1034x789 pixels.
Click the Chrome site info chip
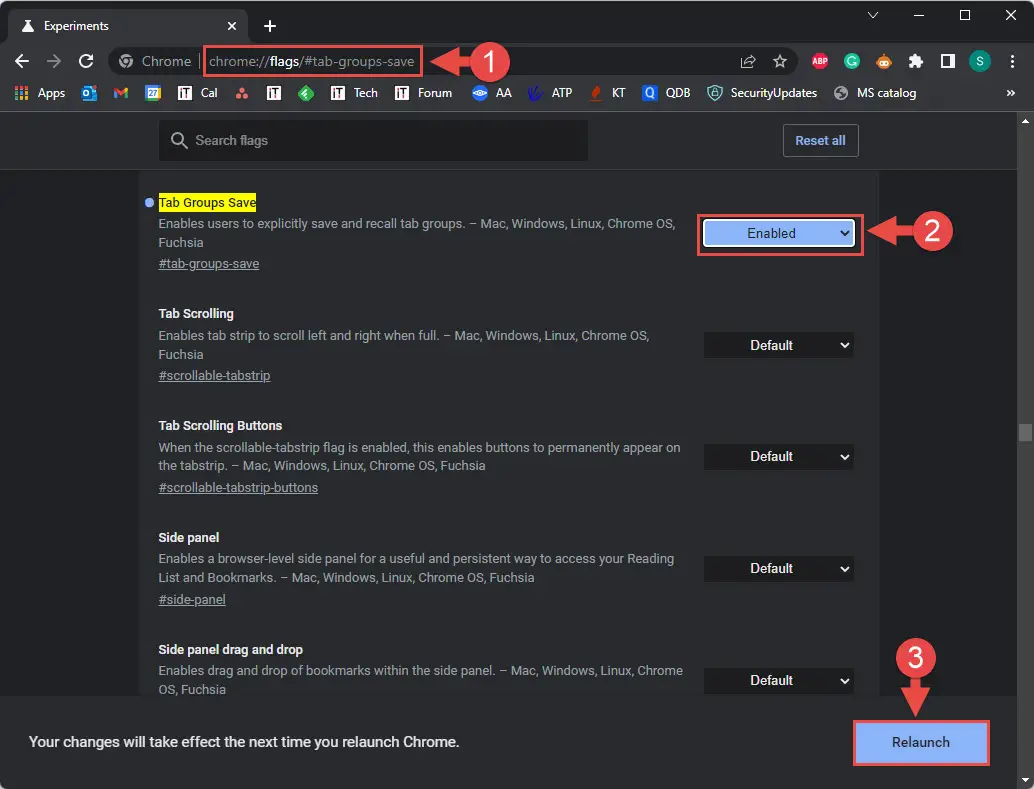click(155, 61)
